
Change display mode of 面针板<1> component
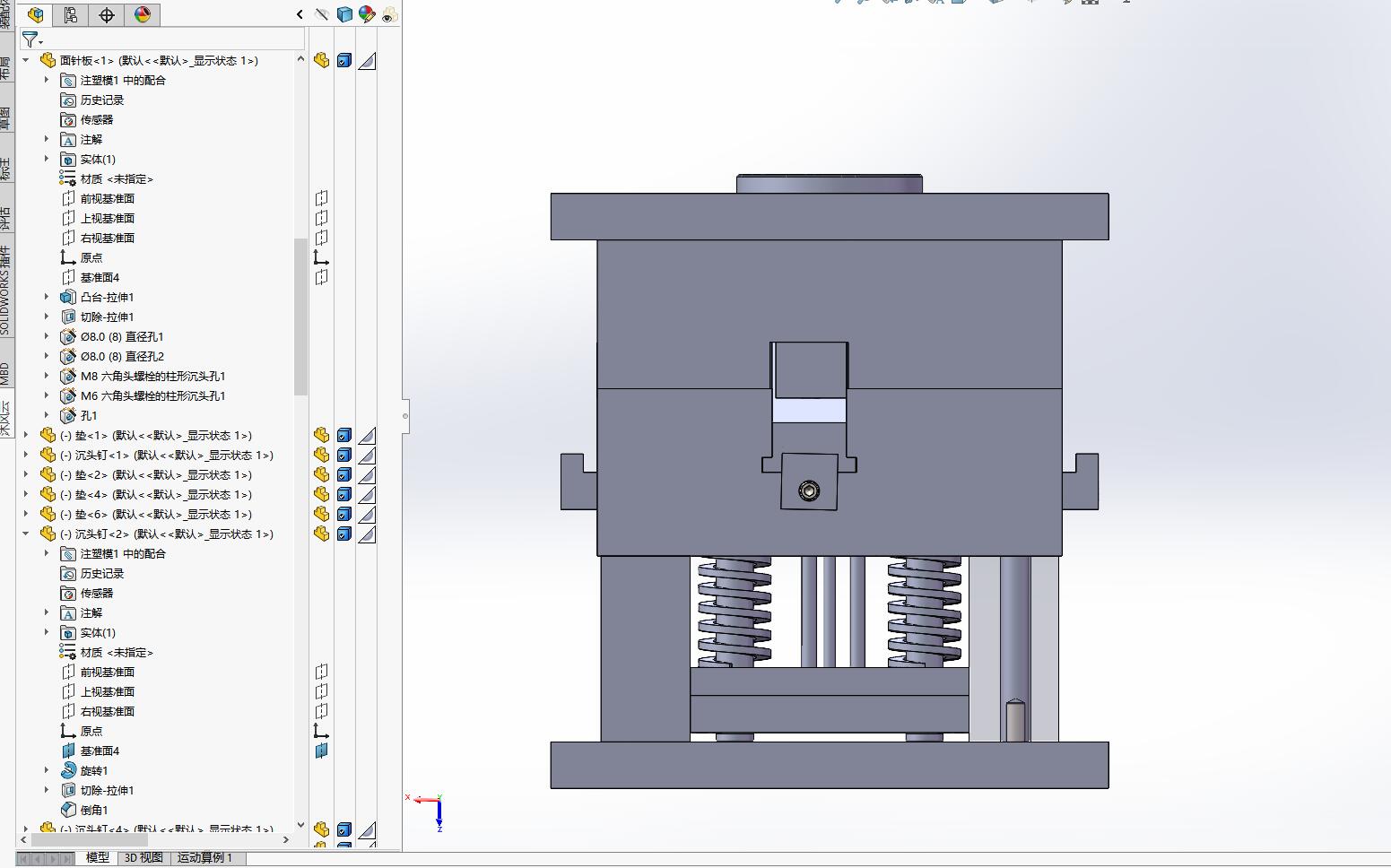pos(344,60)
